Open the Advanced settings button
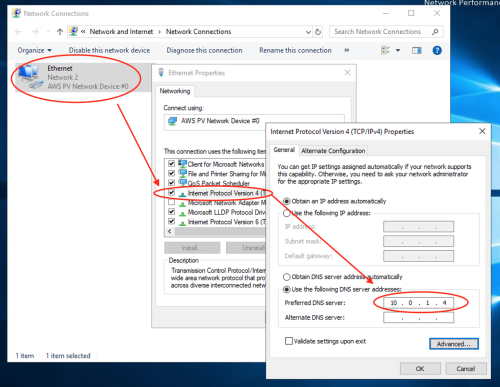The height and width of the screenshot is (387, 500). point(454,344)
